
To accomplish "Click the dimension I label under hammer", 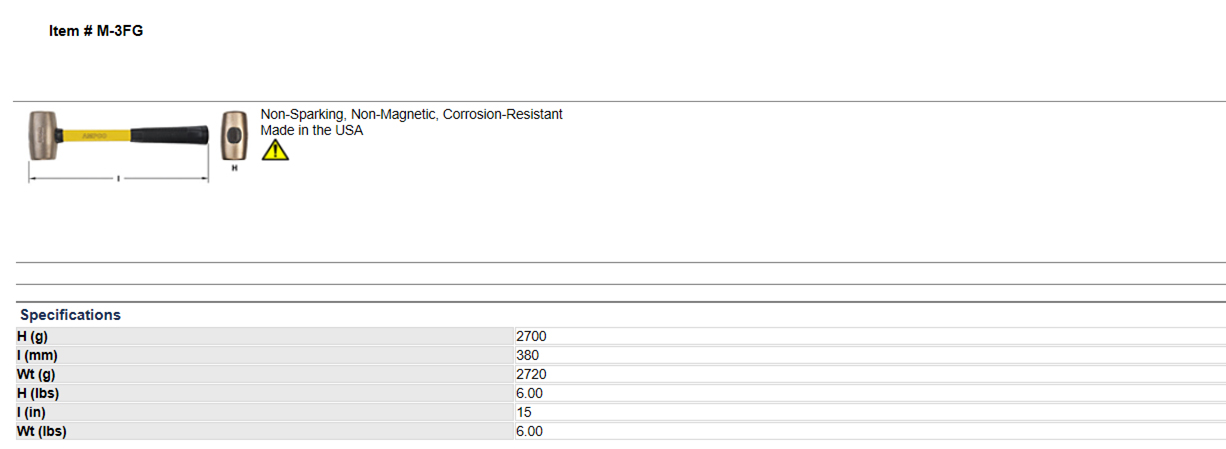I will [119, 179].
